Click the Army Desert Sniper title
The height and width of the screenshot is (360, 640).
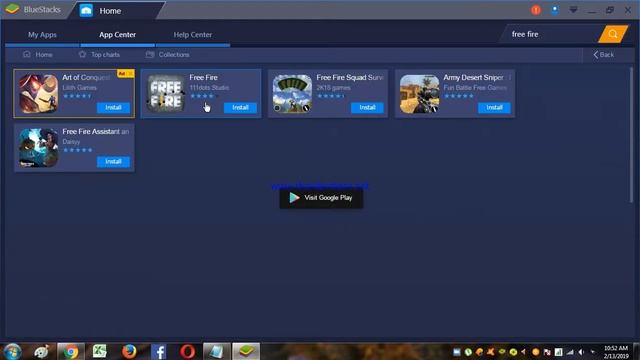[x=473, y=78]
